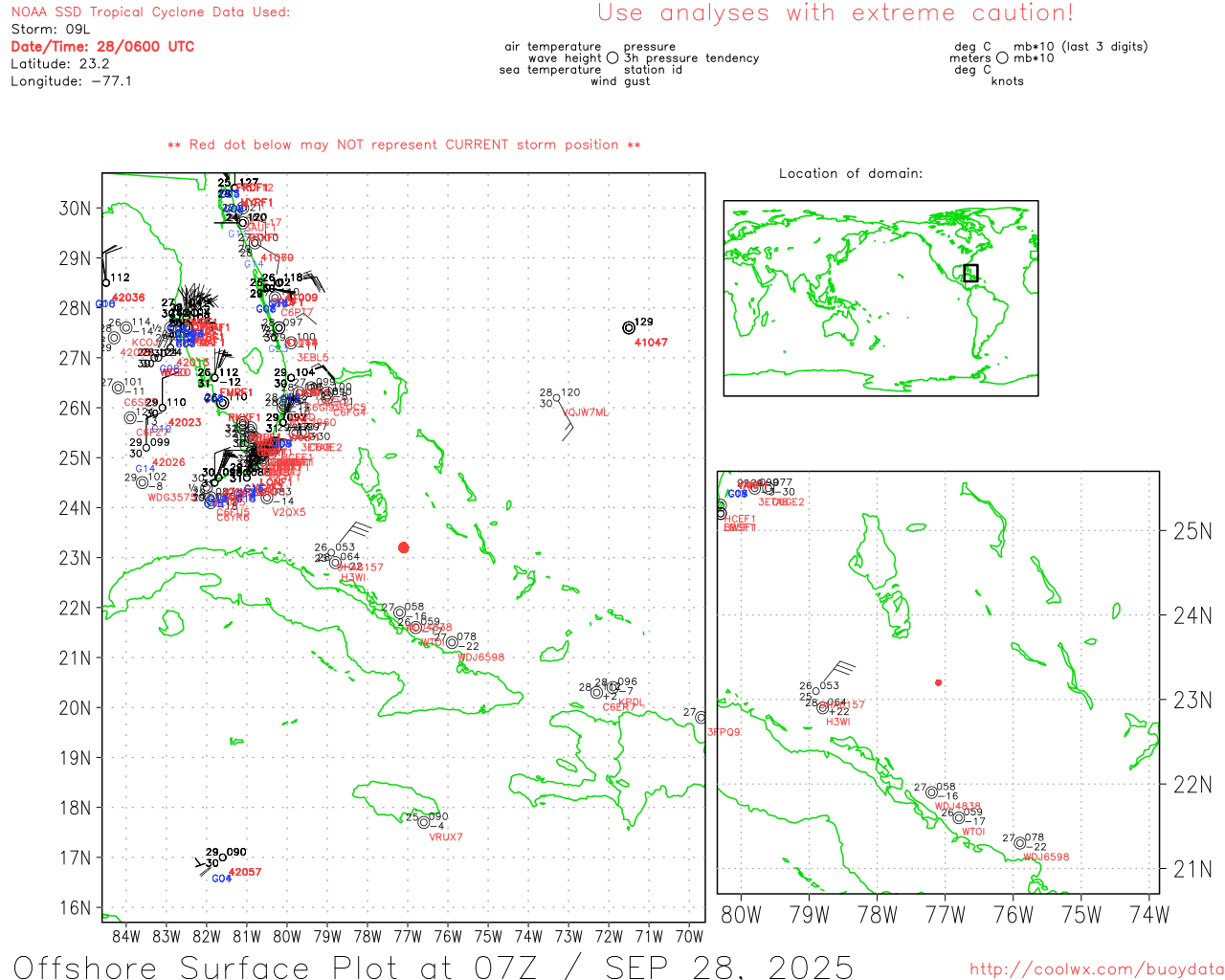Click 'NOAA SSD Tropical Cyclone Data Used:' text

[150, 12]
